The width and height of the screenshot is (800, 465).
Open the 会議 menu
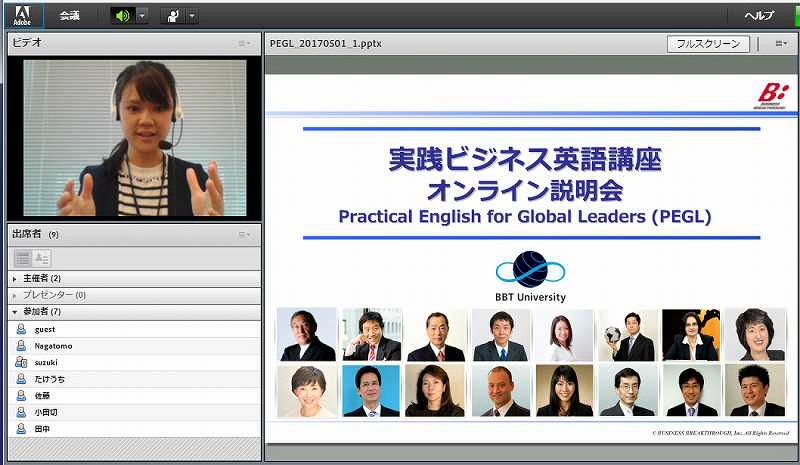[x=69, y=15]
